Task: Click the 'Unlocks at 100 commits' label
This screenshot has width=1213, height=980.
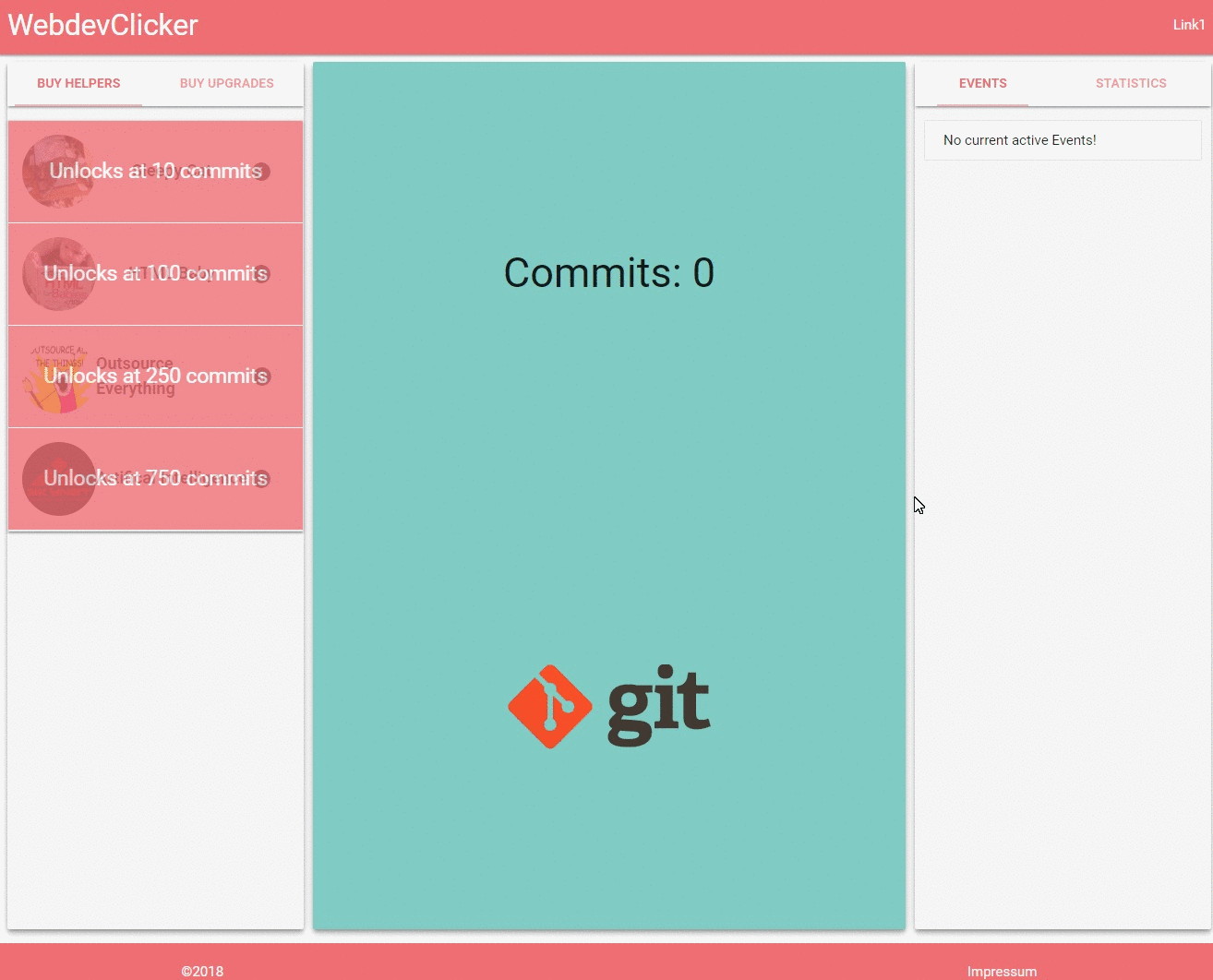Action: pos(155,273)
